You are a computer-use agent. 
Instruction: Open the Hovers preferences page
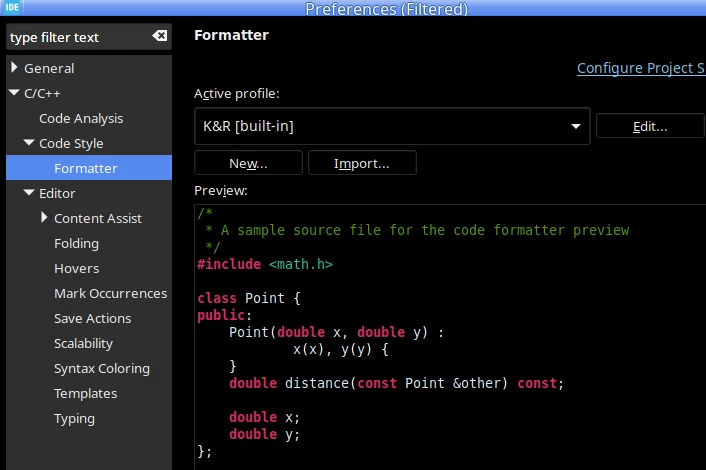click(77, 268)
